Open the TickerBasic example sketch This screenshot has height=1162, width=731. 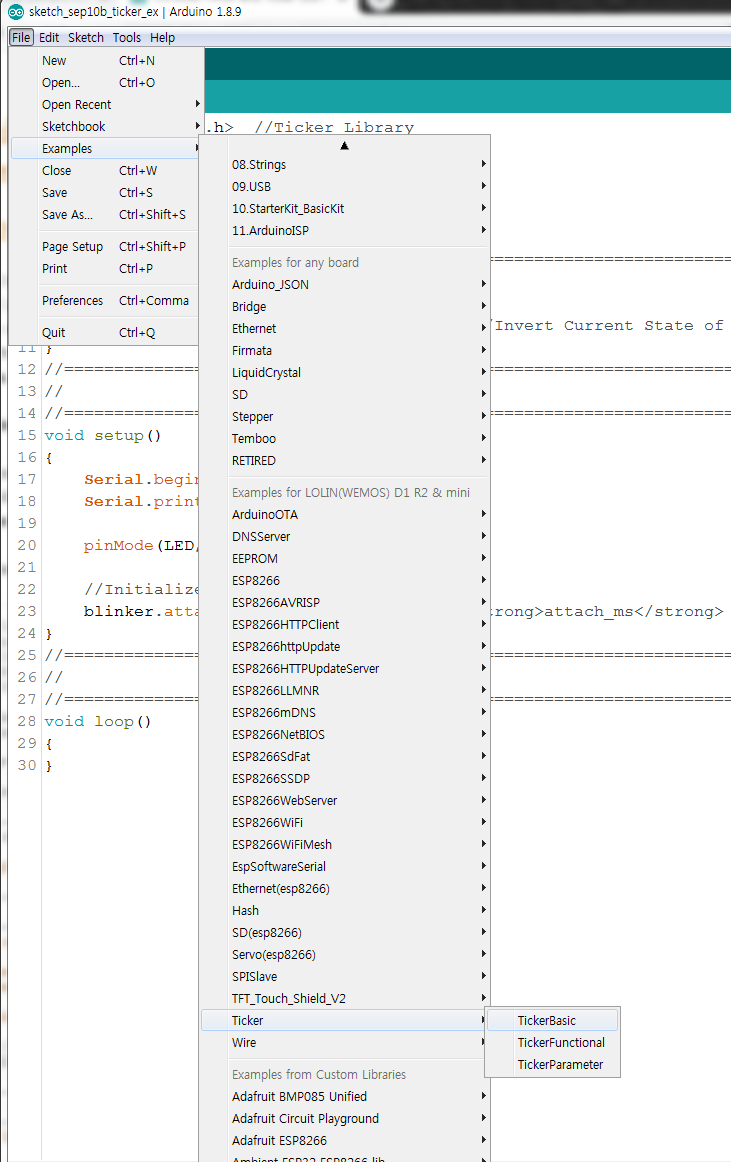tap(547, 1021)
